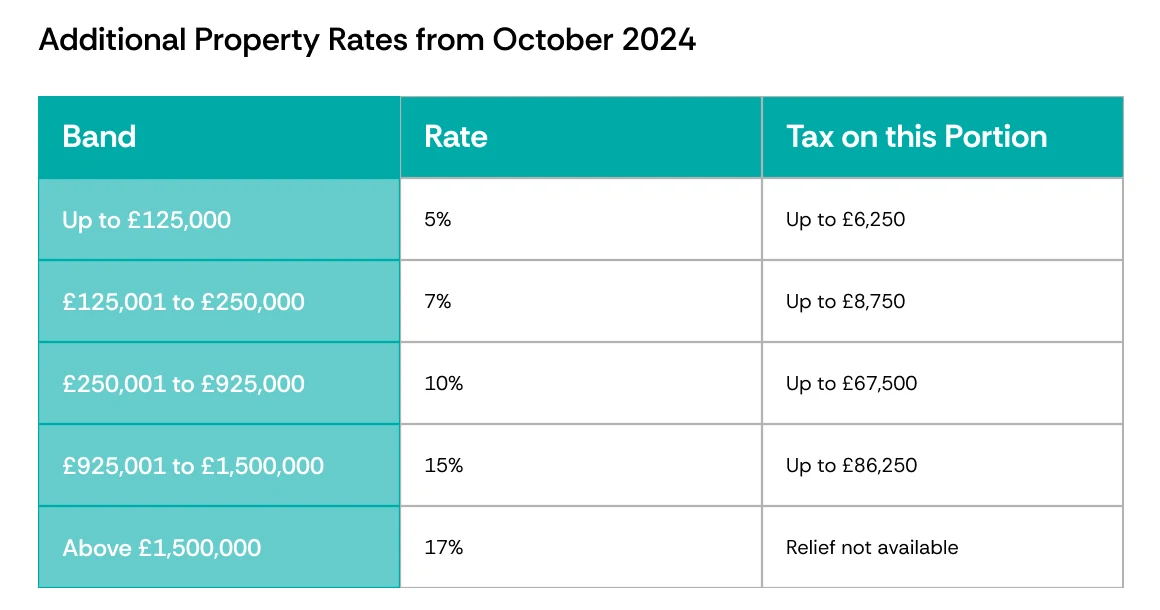The image size is (1160, 610).
Task: Select the '£250,001 to £925,000' band cell
Action: 219,384
